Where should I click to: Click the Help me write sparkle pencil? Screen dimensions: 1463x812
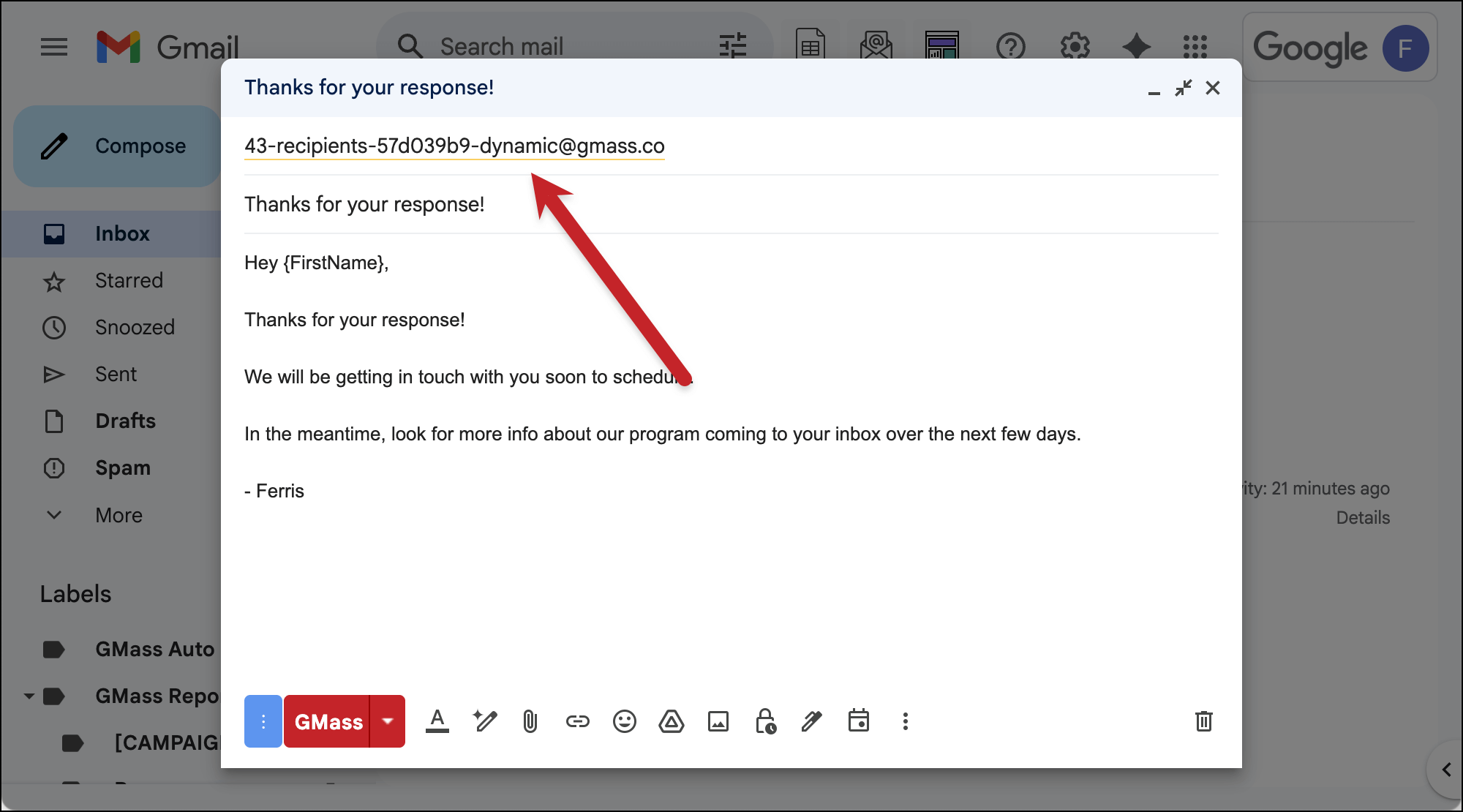[484, 722]
